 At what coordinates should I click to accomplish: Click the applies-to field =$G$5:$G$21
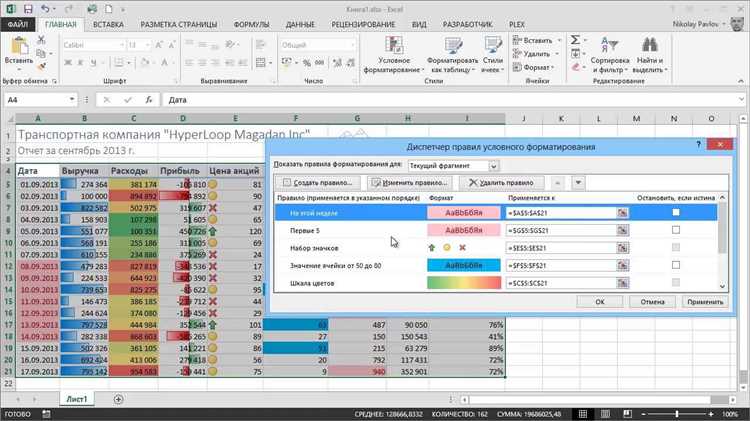click(x=561, y=231)
